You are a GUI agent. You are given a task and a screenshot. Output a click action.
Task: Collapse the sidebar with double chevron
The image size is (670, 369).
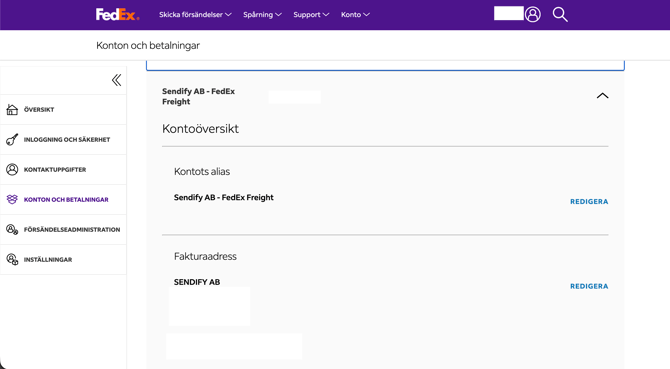pyautogui.click(x=116, y=80)
